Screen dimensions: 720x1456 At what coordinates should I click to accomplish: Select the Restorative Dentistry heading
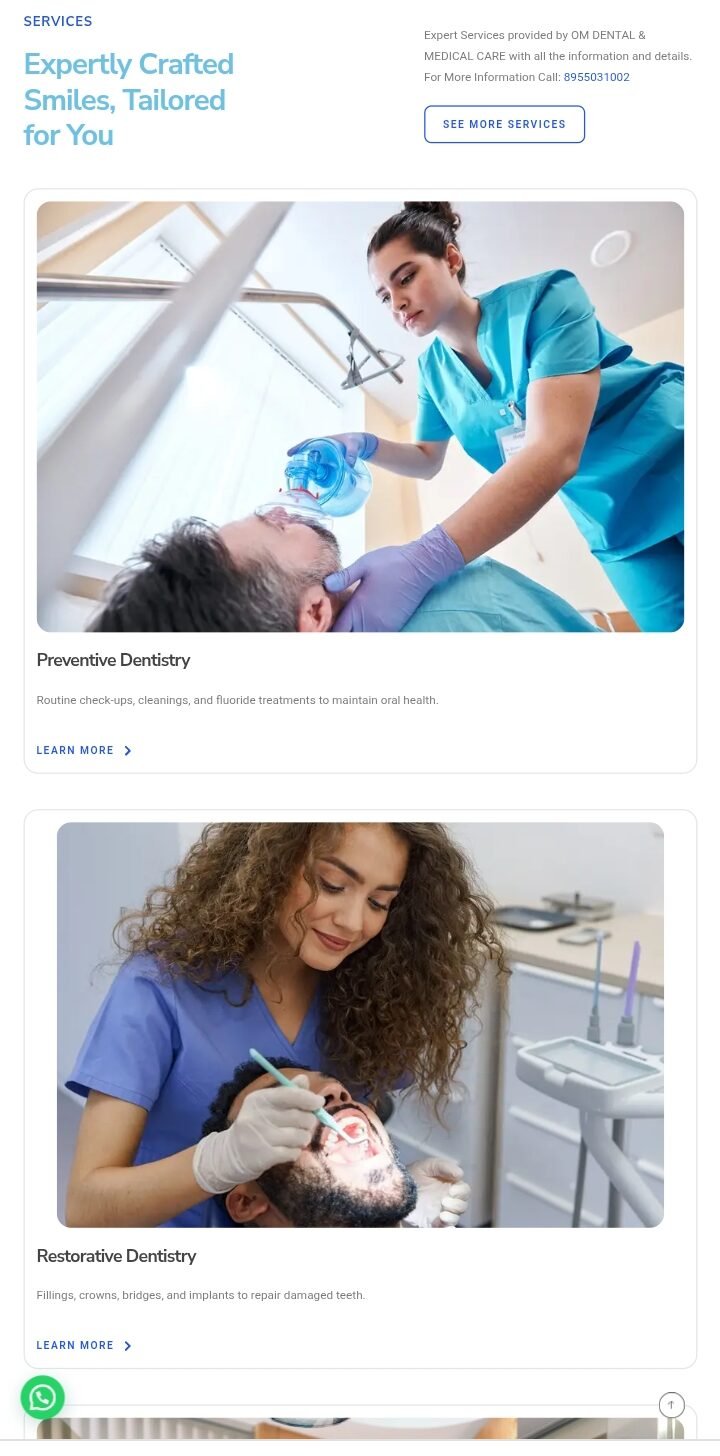coord(116,1256)
